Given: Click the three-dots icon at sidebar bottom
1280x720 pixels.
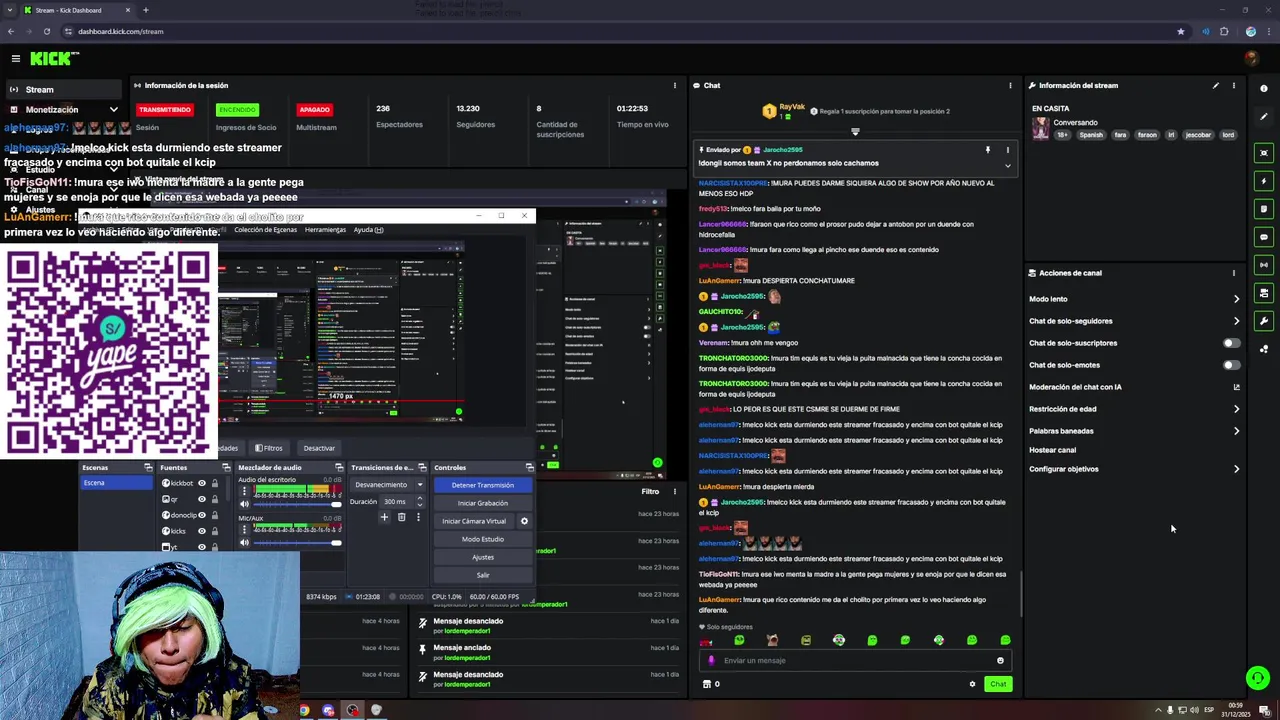Looking at the screenshot, I should [x=1264, y=349].
